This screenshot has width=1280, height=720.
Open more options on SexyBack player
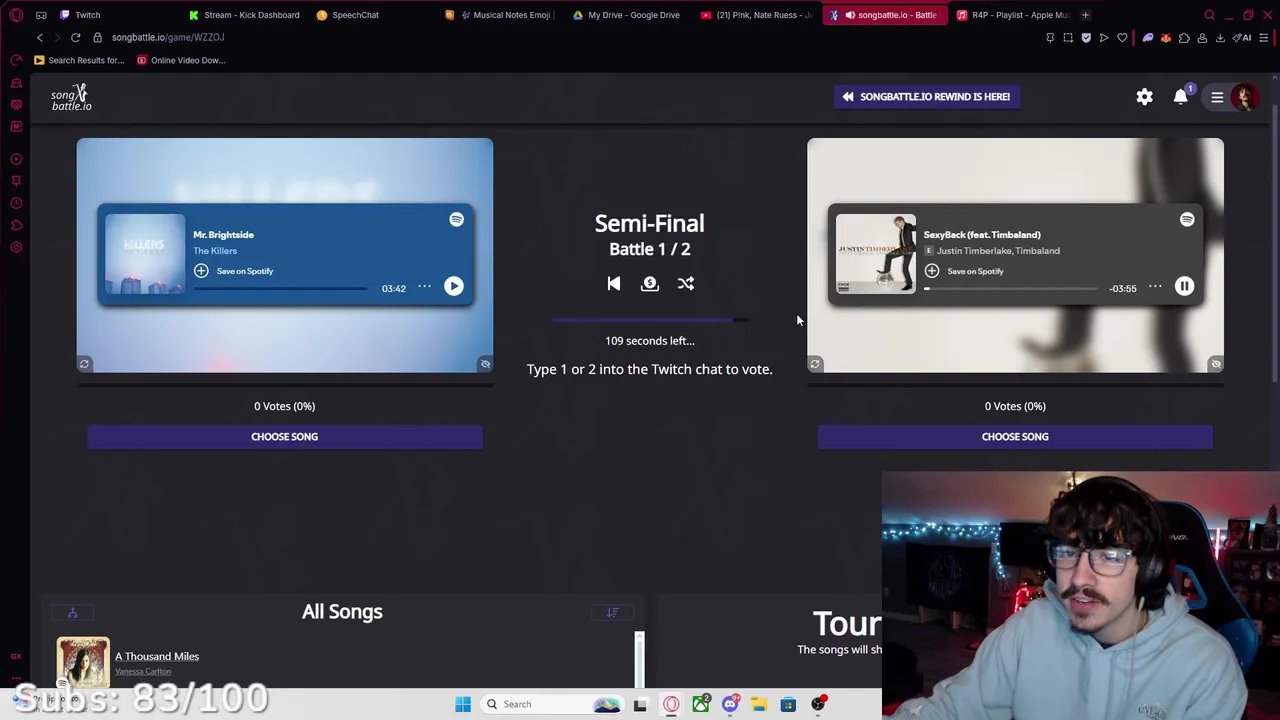(x=1155, y=287)
